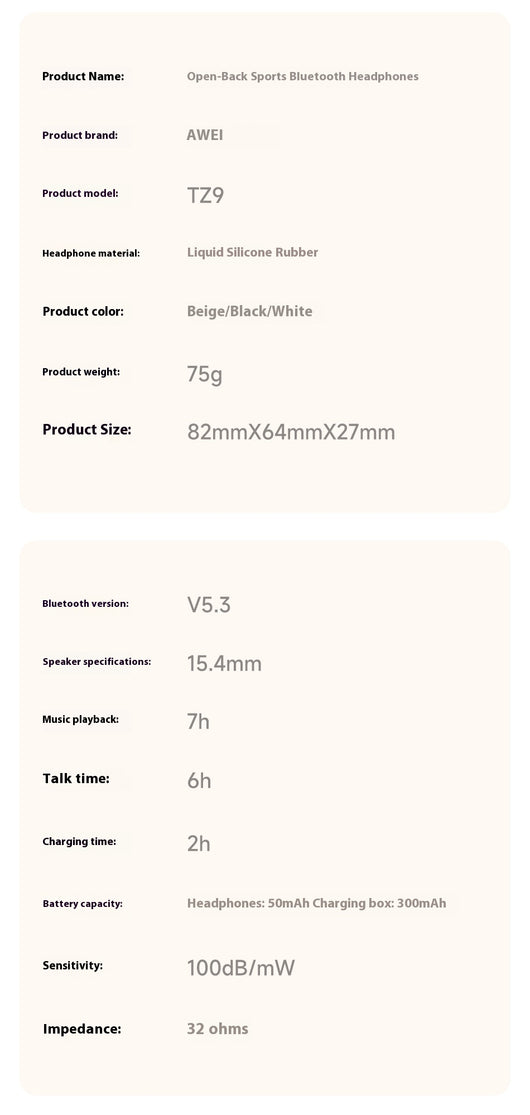Click the Product Name label
Screen dimensions: 530x1115
coord(83,76)
